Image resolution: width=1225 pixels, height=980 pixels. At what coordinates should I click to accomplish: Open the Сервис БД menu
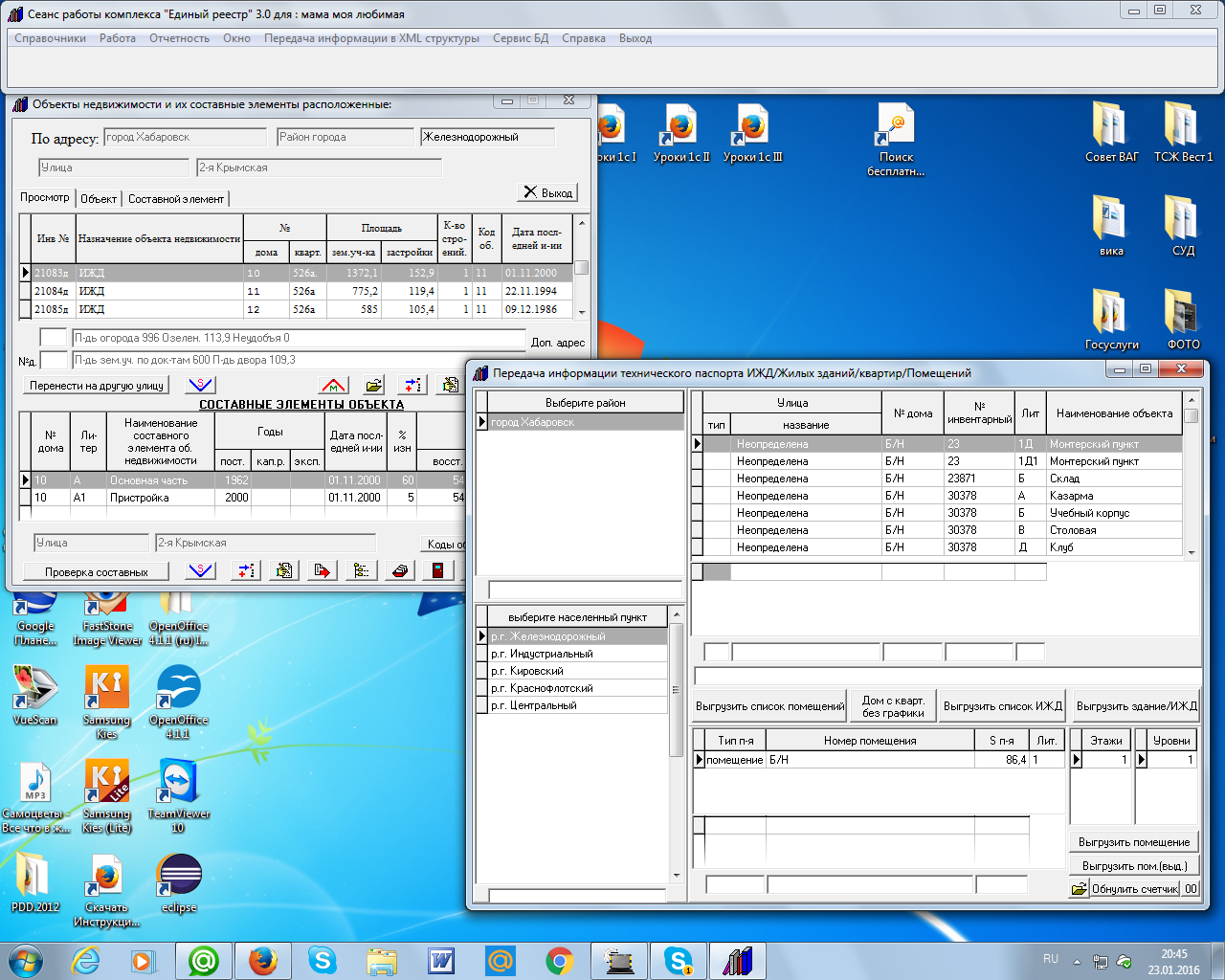tap(521, 38)
